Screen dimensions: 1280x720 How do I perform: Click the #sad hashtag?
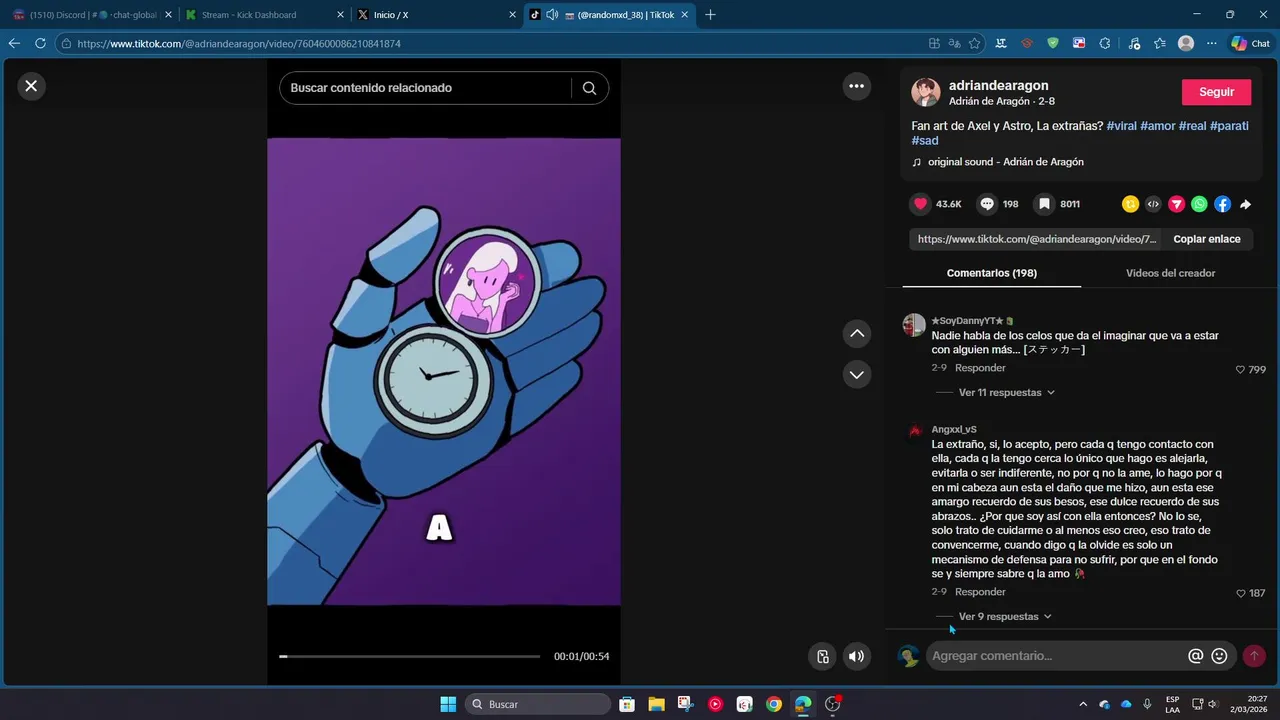click(925, 141)
